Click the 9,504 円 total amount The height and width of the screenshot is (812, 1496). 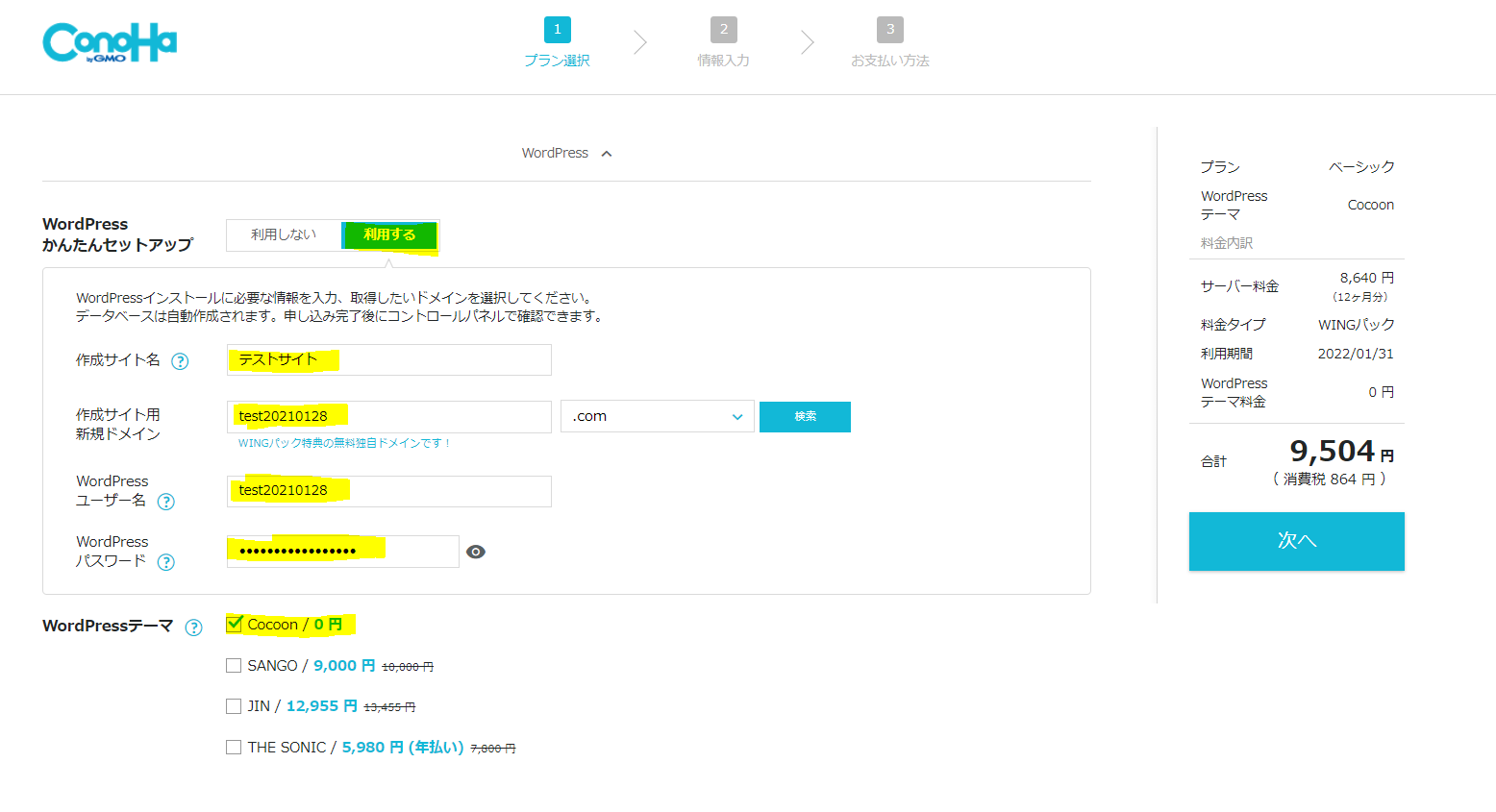(1342, 452)
